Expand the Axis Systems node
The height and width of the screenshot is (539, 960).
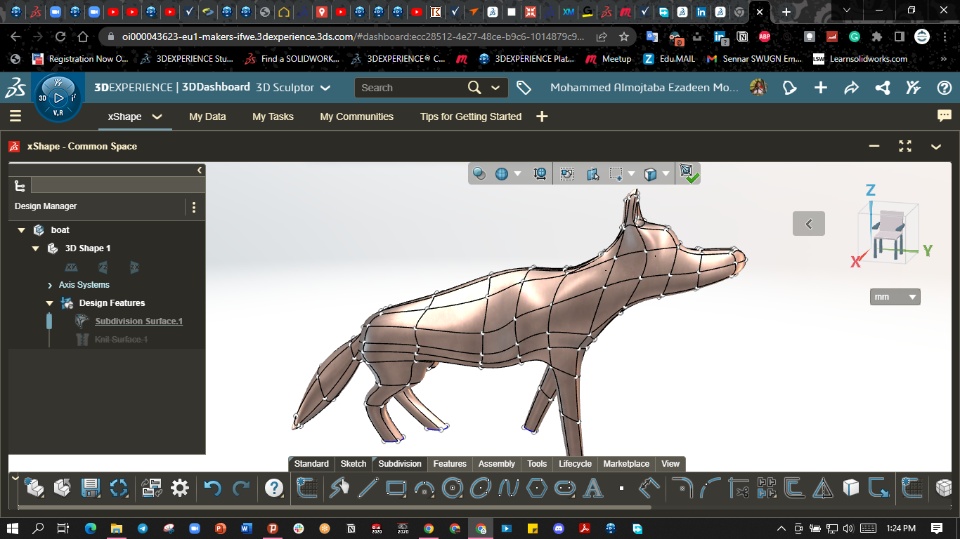(50, 285)
